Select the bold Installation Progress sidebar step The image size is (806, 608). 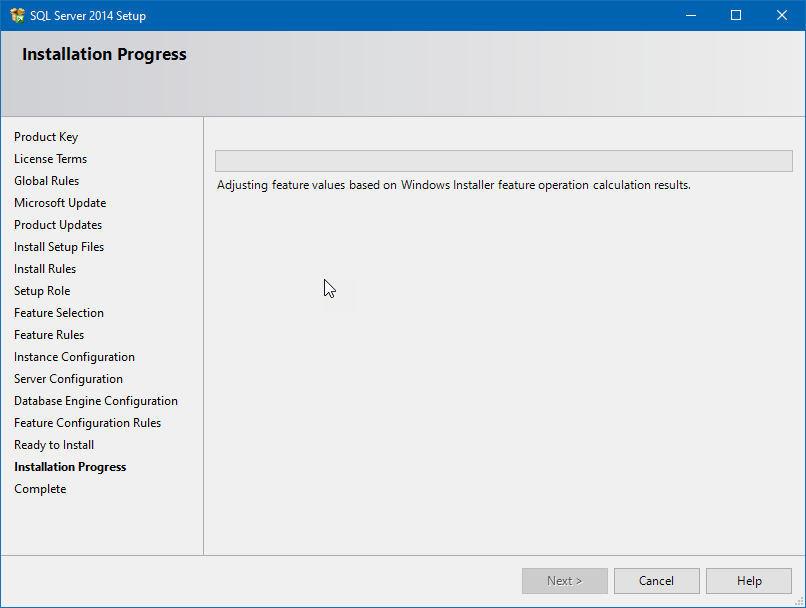70,467
